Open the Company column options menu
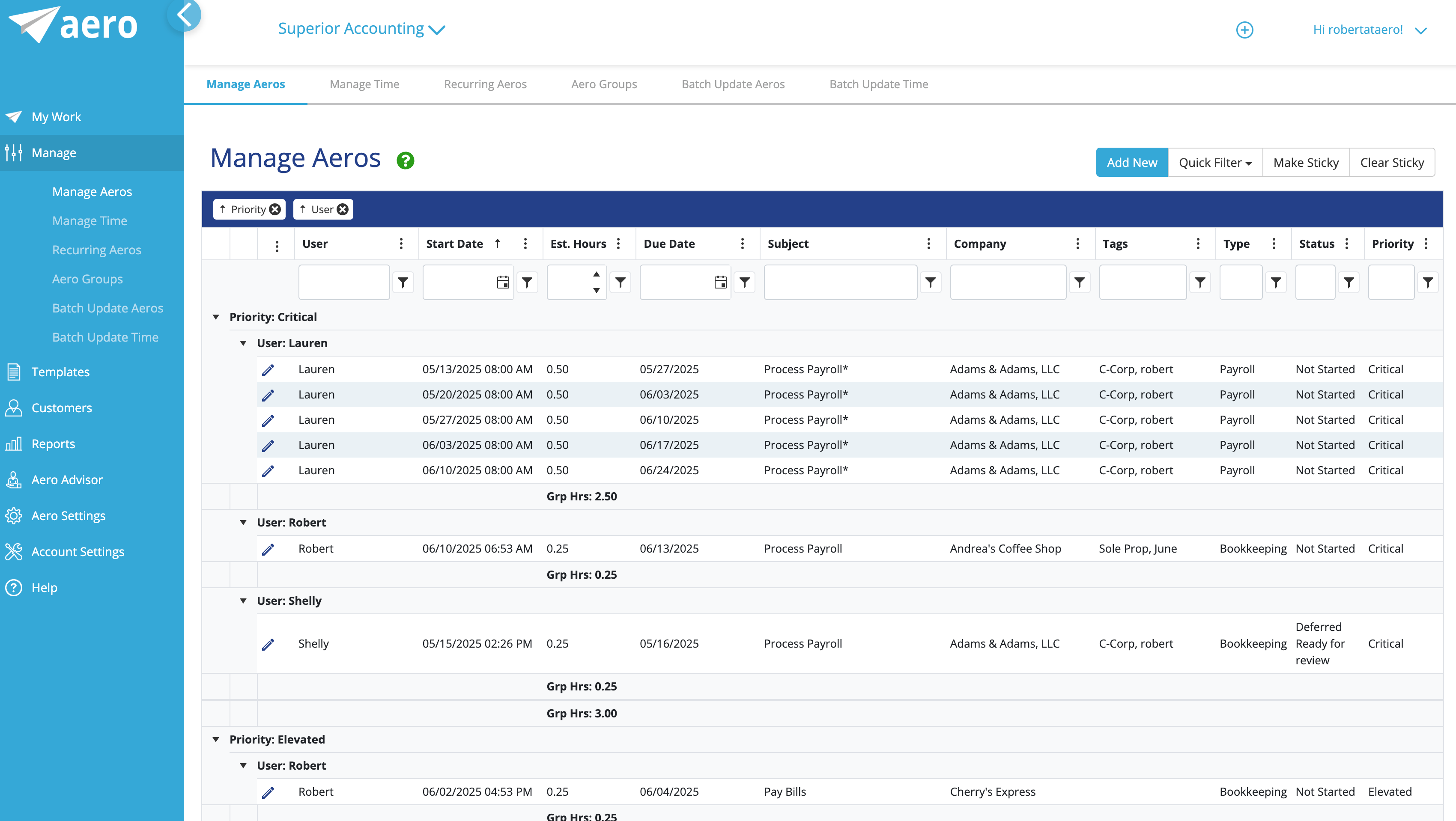 [x=1077, y=244]
